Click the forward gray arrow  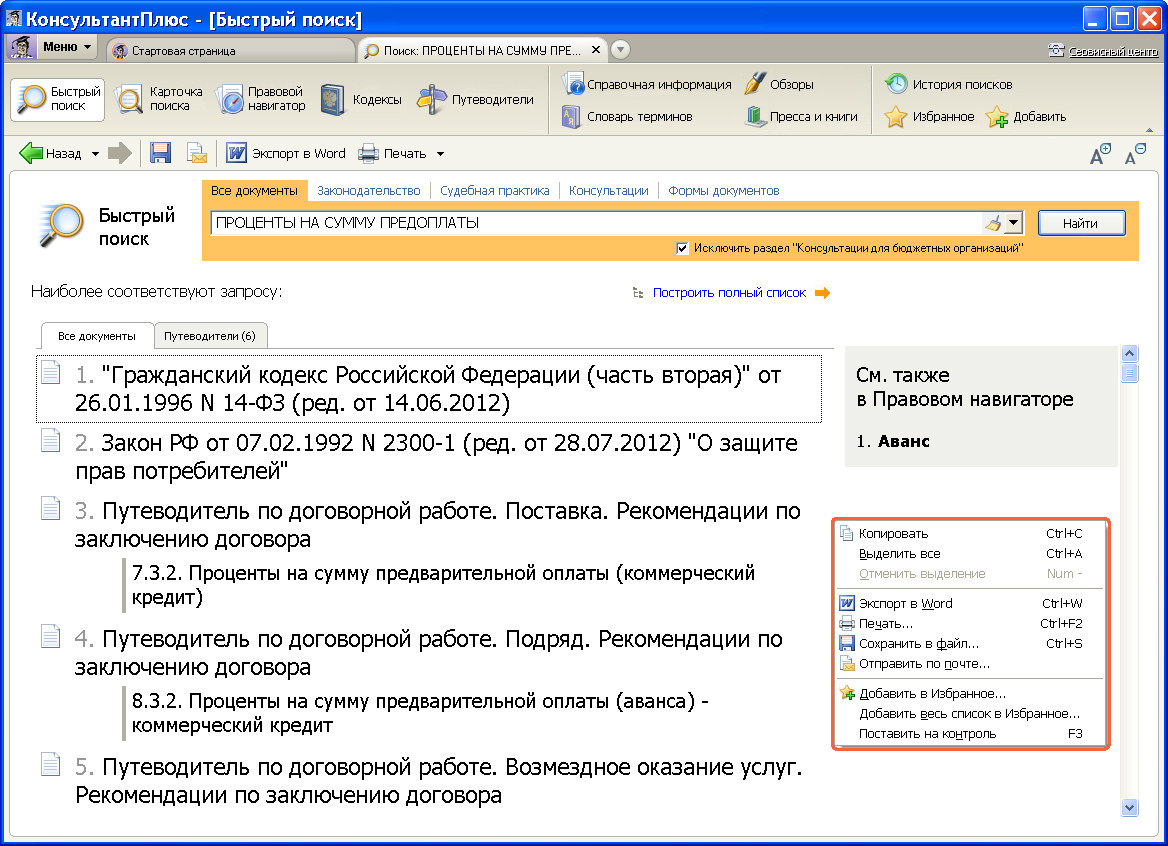pyautogui.click(x=119, y=153)
